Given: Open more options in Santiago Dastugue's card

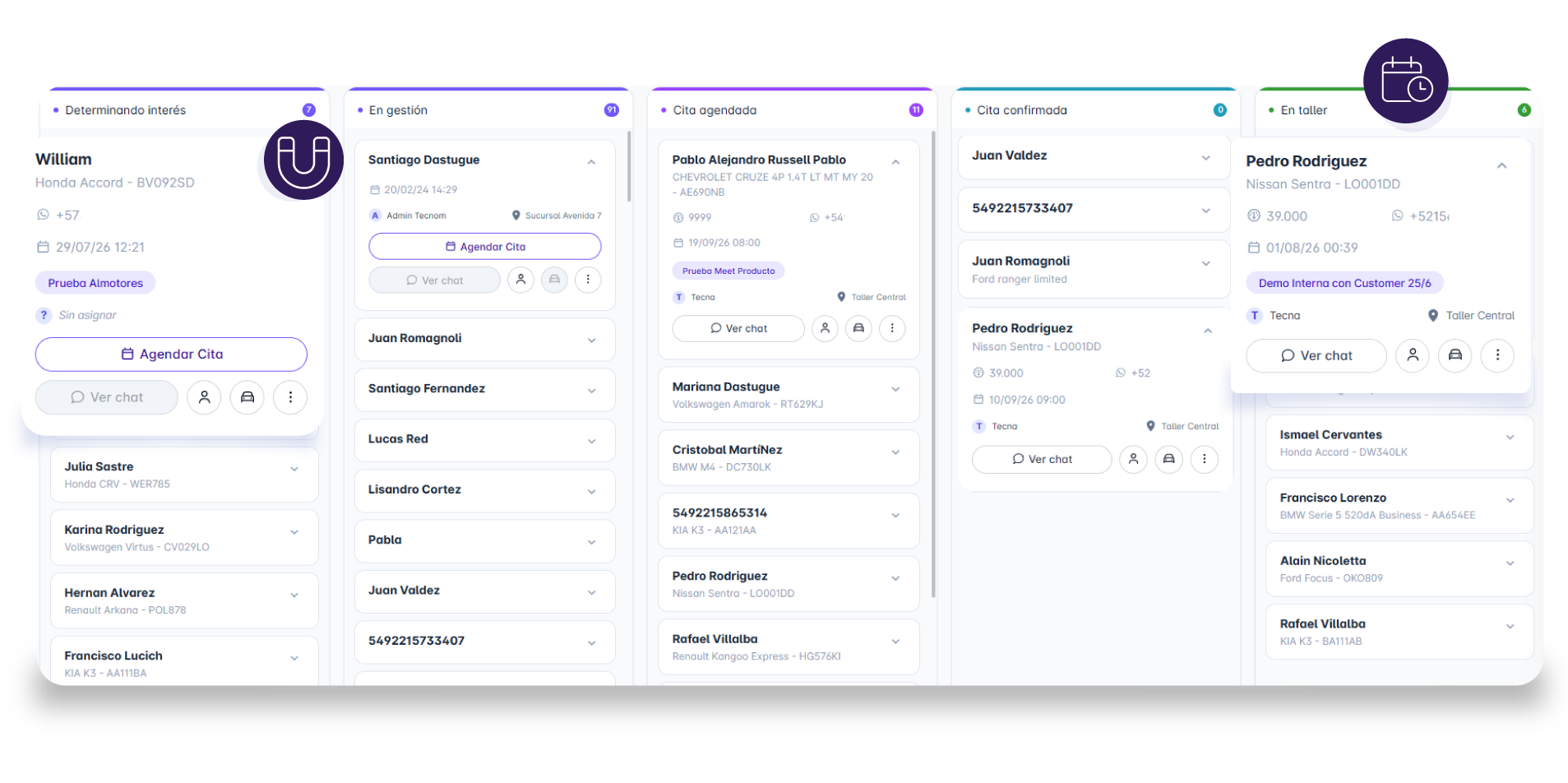Looking at the screenshot, I should (588, 280).
